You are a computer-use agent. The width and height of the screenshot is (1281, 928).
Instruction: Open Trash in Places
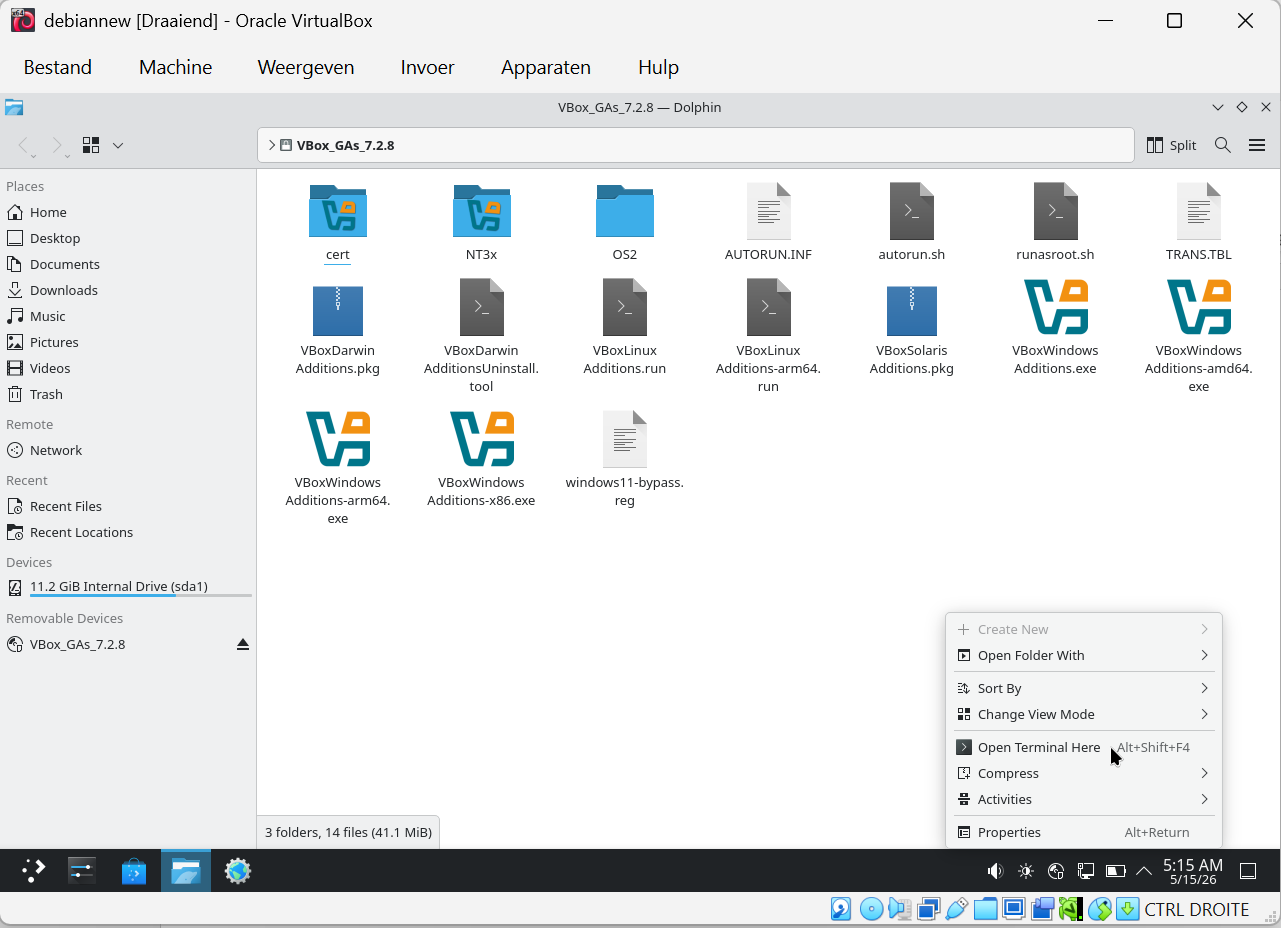[x=128, y=394]
